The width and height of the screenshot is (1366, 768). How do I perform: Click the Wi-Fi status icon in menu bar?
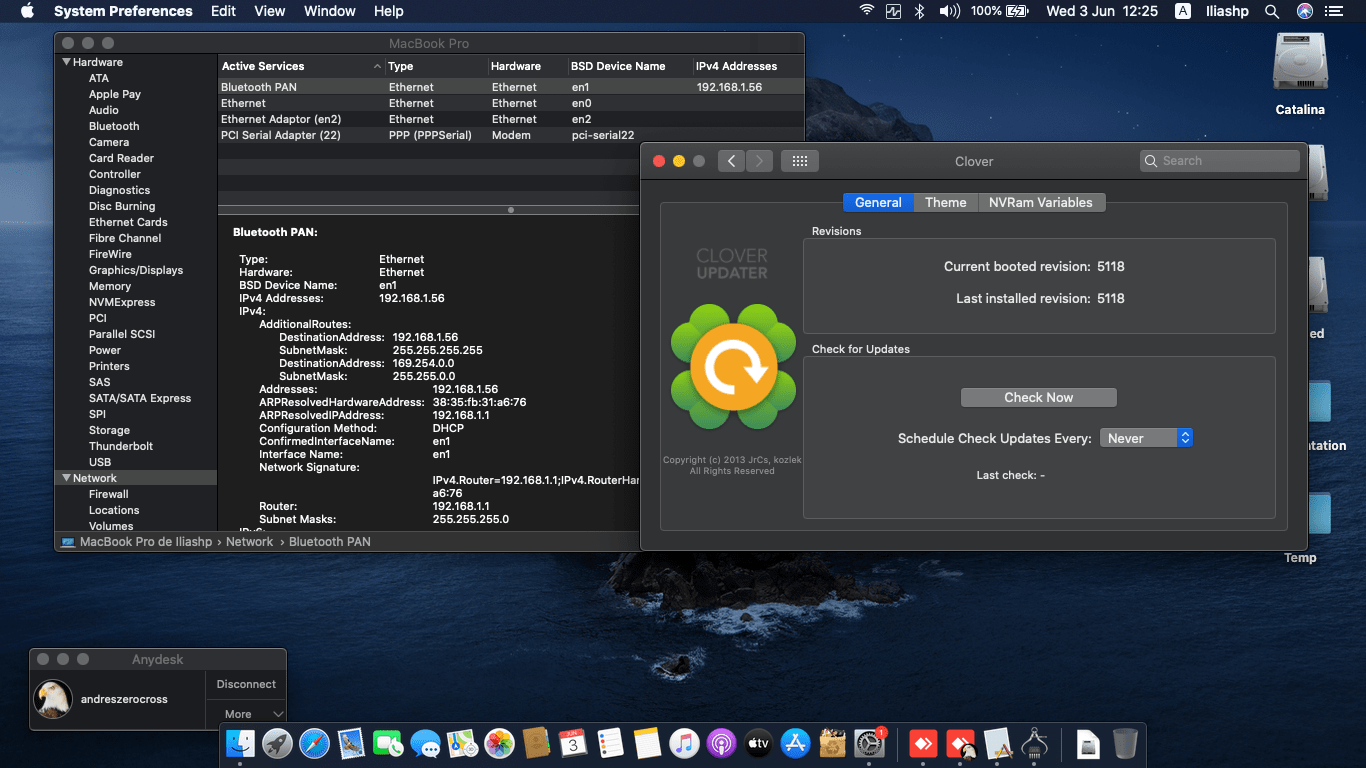866,11
